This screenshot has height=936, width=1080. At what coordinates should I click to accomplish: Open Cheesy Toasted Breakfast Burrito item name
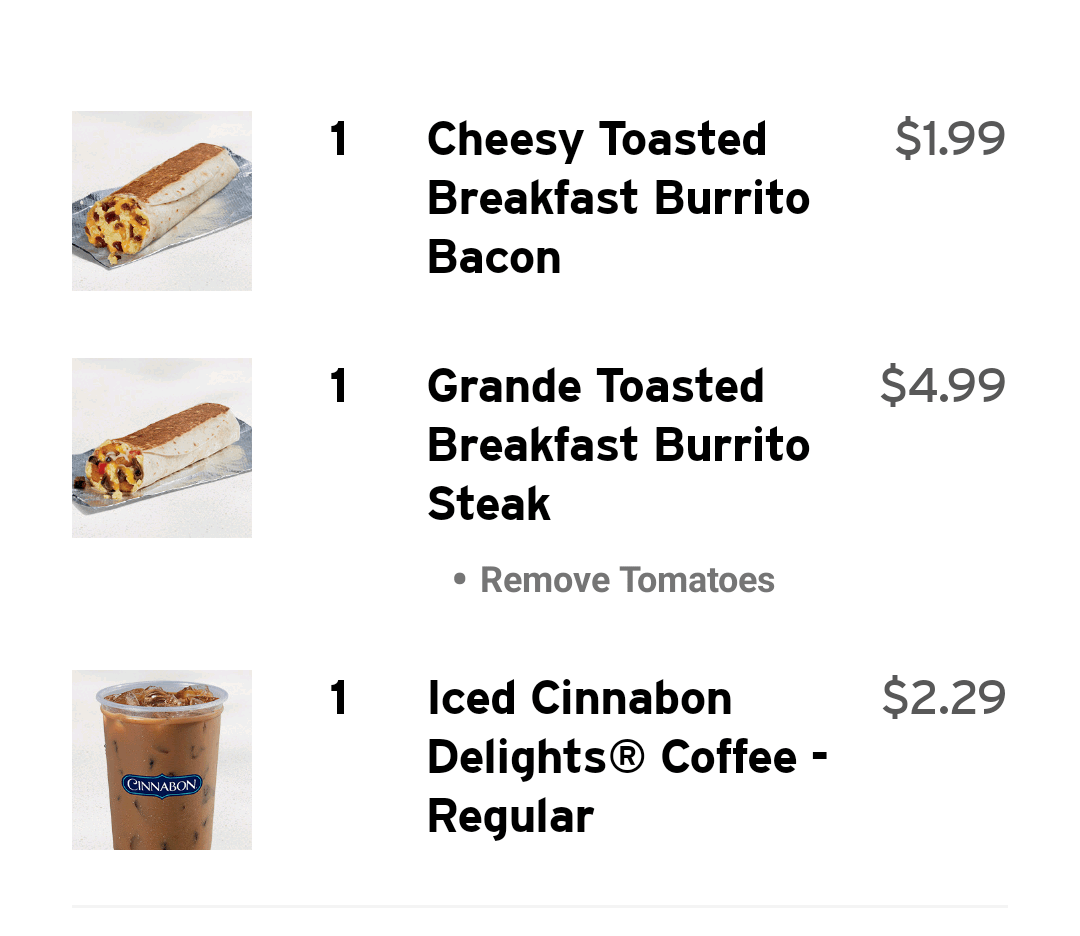pyautogui.click(x=618, y=198)
